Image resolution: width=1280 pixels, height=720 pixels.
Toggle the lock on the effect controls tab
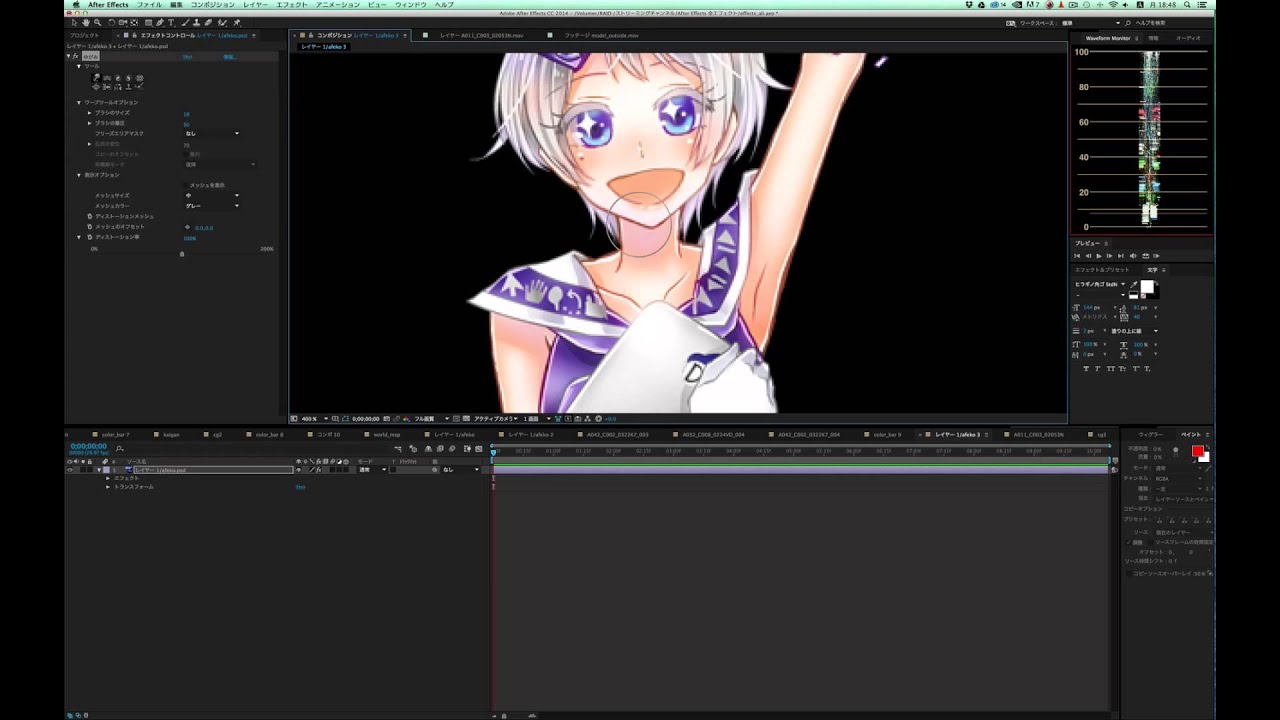click(134, 35)
